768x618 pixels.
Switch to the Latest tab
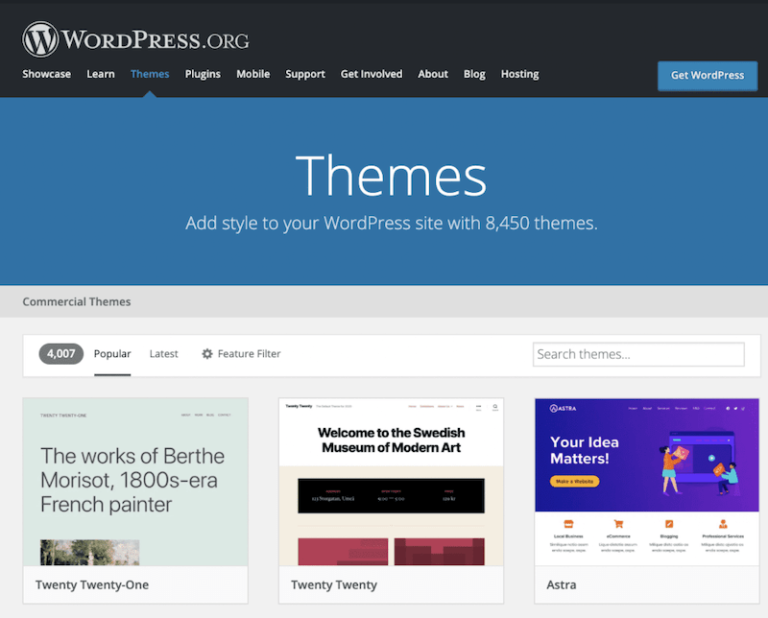coord(164,354)
